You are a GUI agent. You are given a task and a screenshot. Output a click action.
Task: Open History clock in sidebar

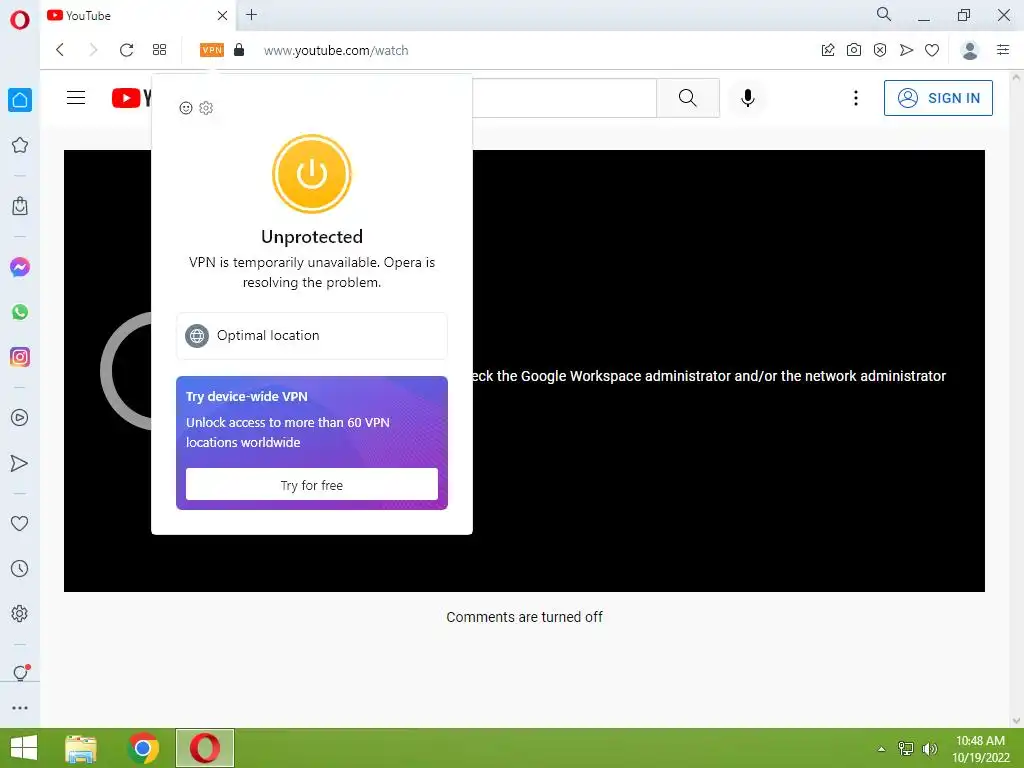(x=20, y=568)
